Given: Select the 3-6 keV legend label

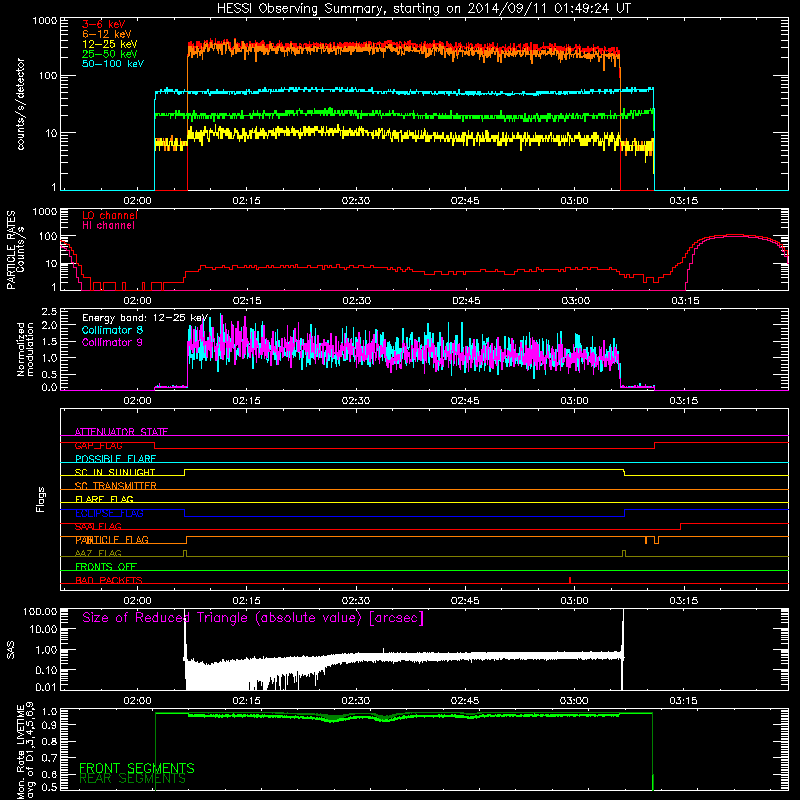Looking at the screenshot, I should coord(104,24).
